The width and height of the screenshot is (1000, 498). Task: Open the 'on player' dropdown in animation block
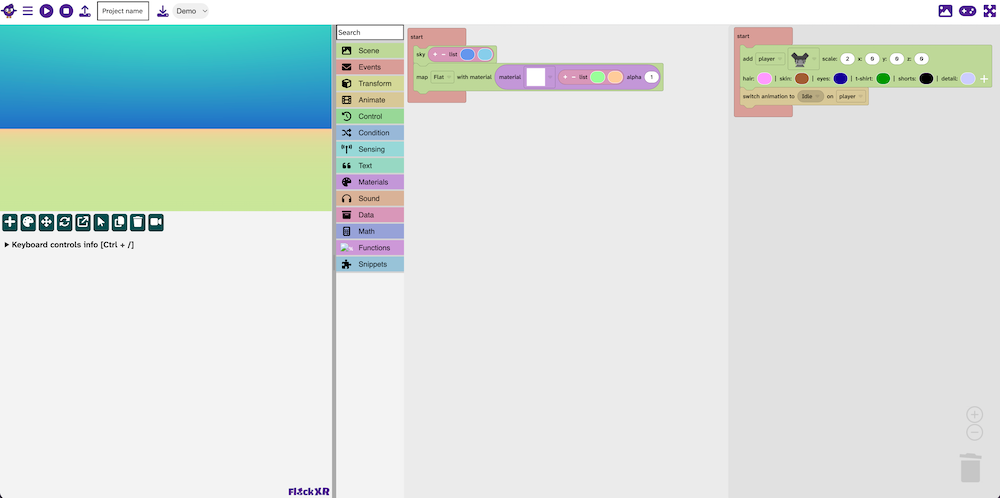[x=851, y=96]
